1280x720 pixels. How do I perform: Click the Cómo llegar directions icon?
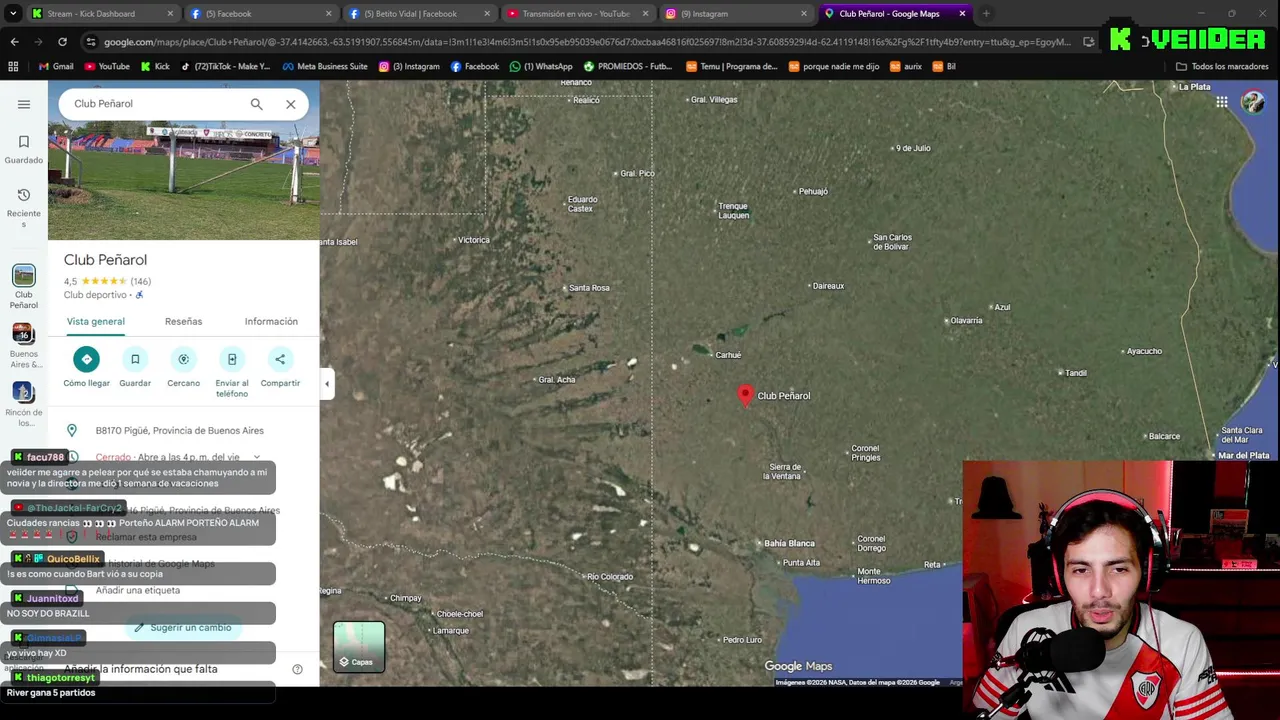pyautogui.click(x=86, y=359)
